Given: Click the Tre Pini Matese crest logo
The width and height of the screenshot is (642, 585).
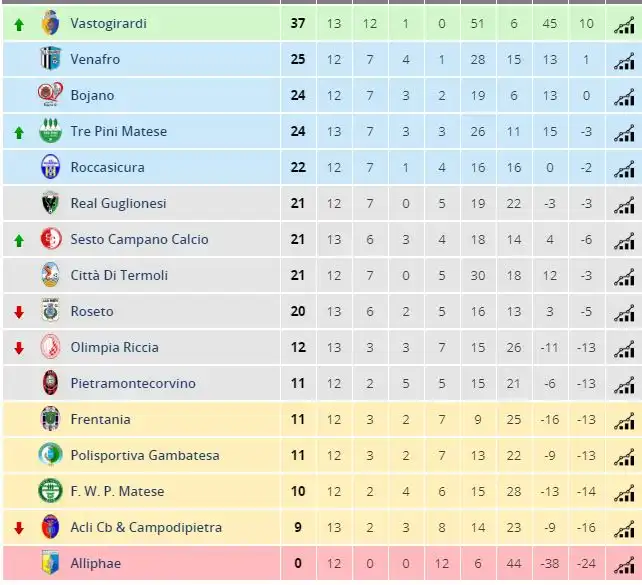Looking at the screenshot, I should pos(50,131).
